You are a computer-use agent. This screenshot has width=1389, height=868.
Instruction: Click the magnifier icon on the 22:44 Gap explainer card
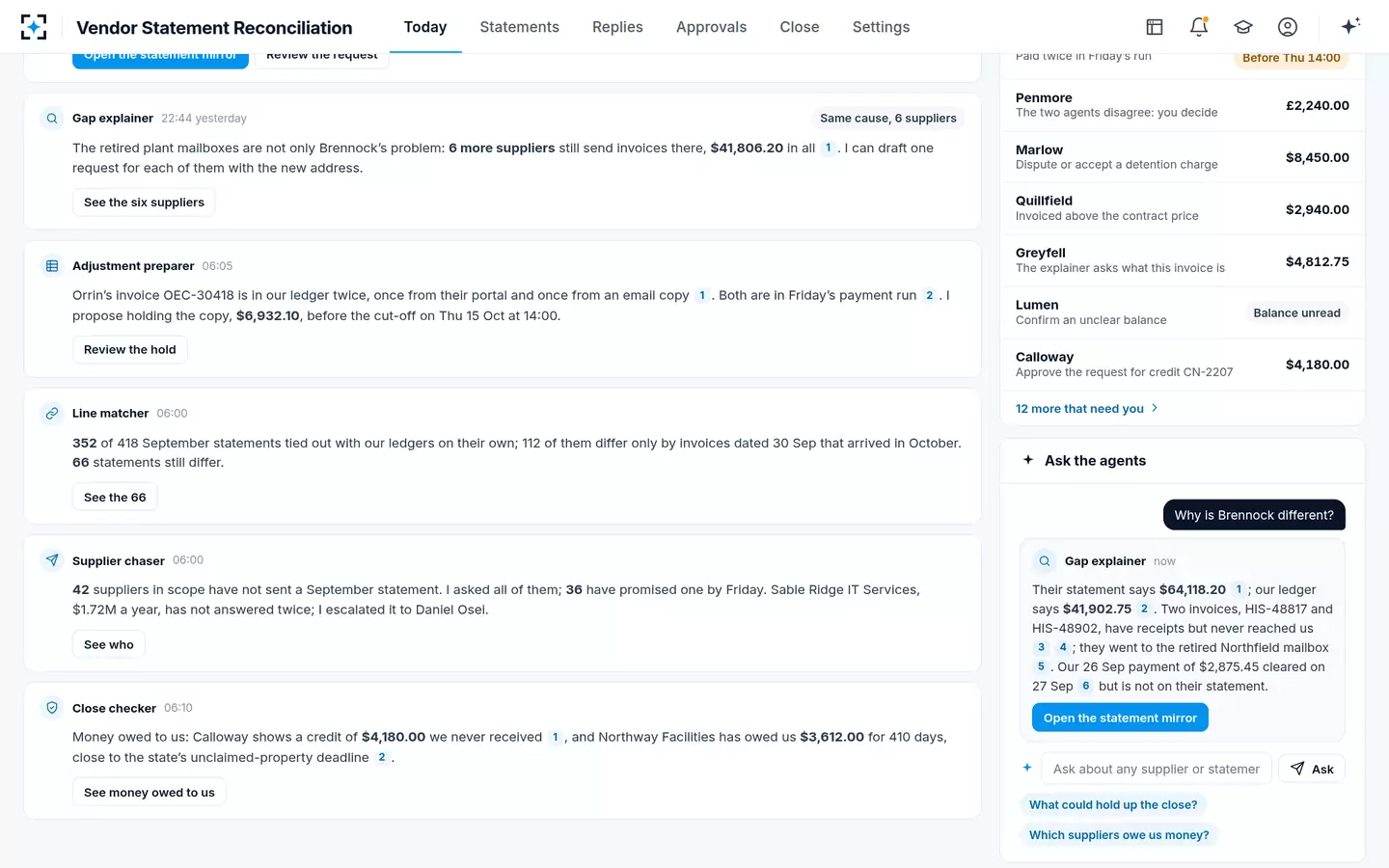click(x=52, y=119)
